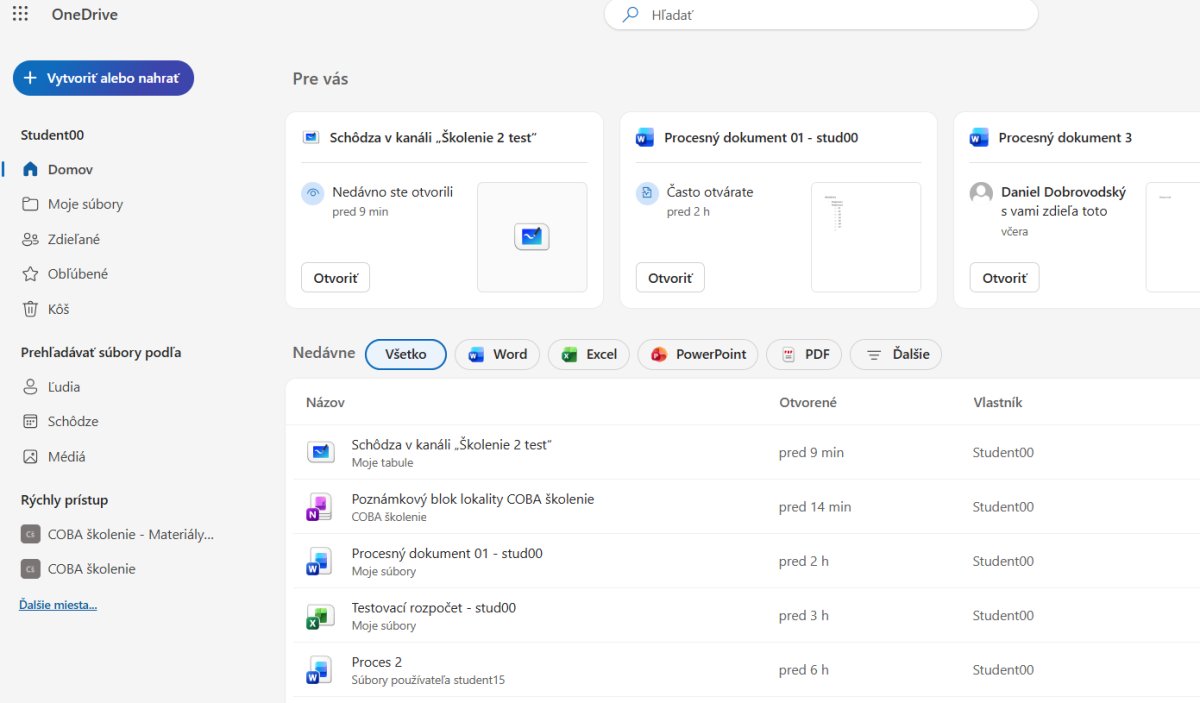
Task: Click the Zdieľané people icon
Action: (x=30, y=239)
